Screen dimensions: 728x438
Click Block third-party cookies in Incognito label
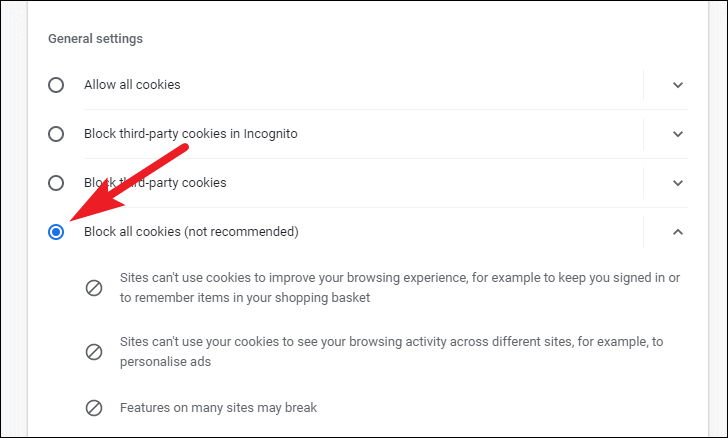(x=191, y=134)
